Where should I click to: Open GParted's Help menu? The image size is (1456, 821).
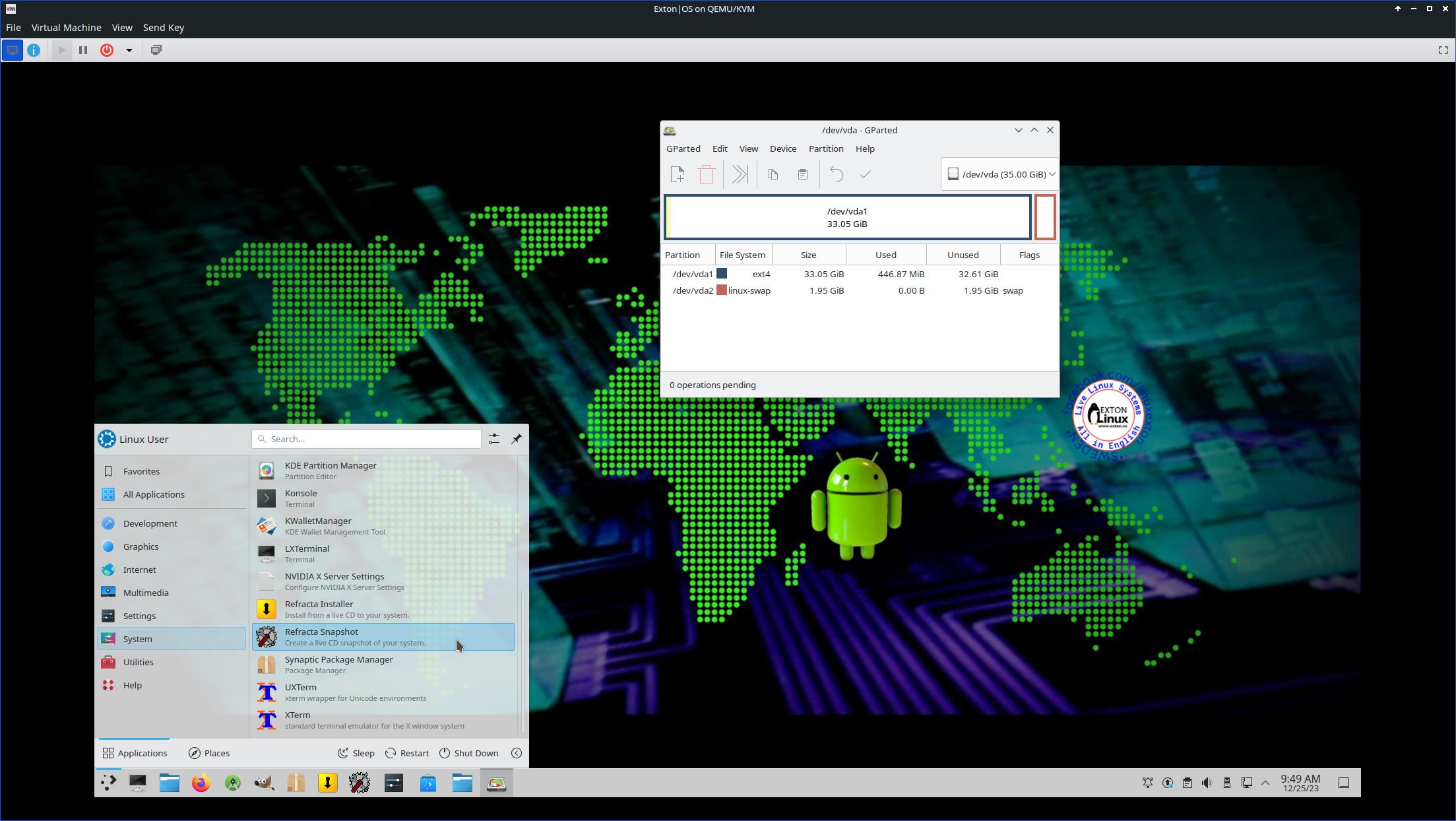point(865,148)
